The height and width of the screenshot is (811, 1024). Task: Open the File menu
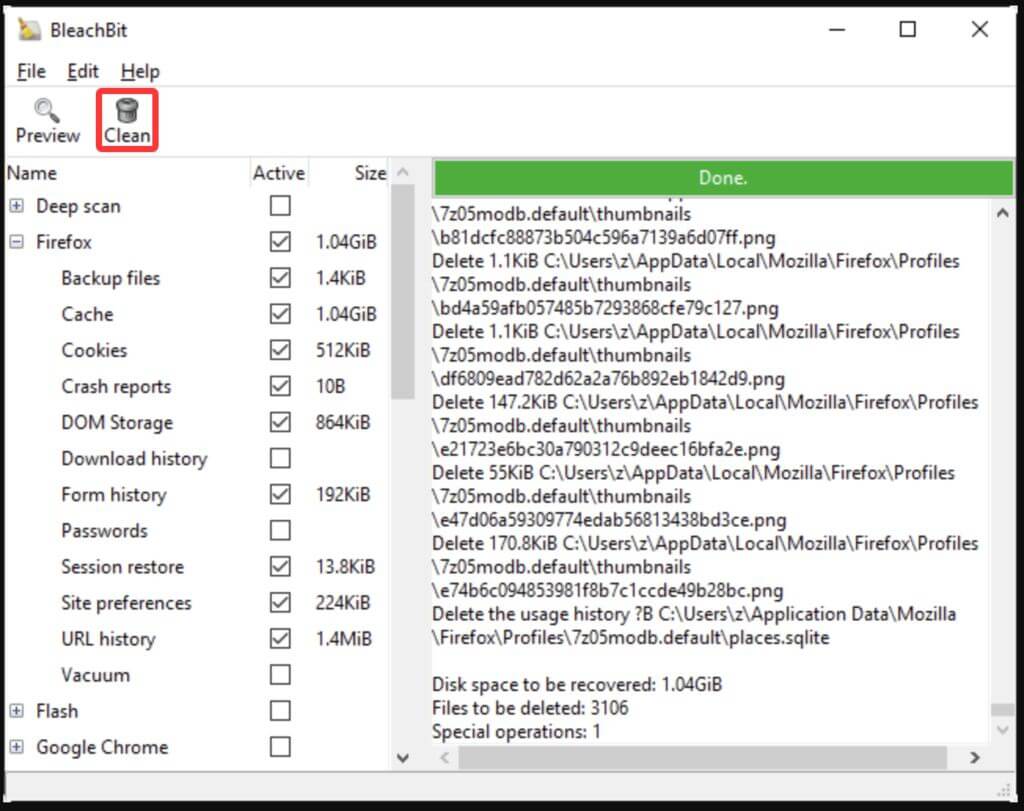[x=31, y=71]
